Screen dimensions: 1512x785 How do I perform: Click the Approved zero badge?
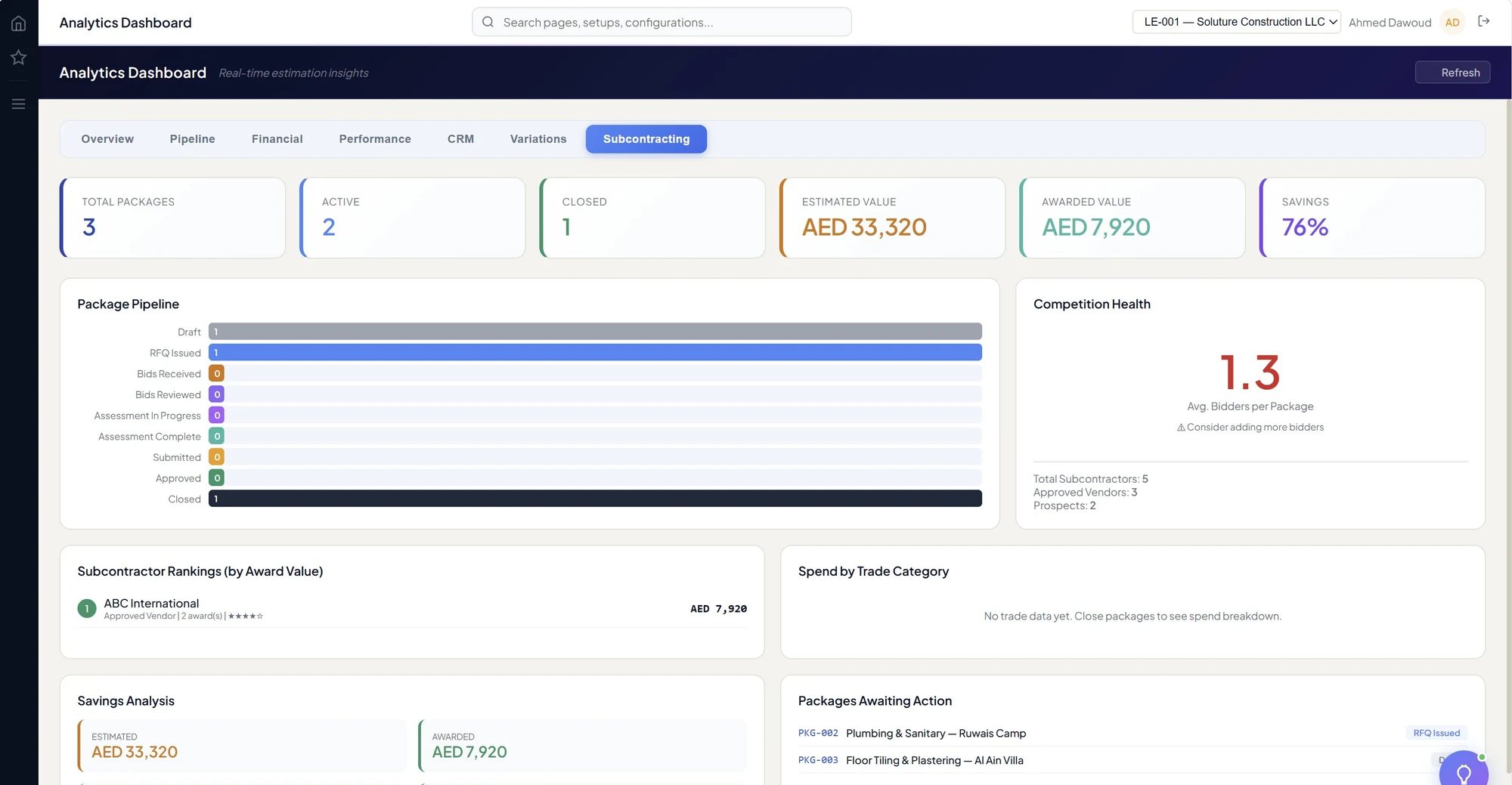coord(217,478)
